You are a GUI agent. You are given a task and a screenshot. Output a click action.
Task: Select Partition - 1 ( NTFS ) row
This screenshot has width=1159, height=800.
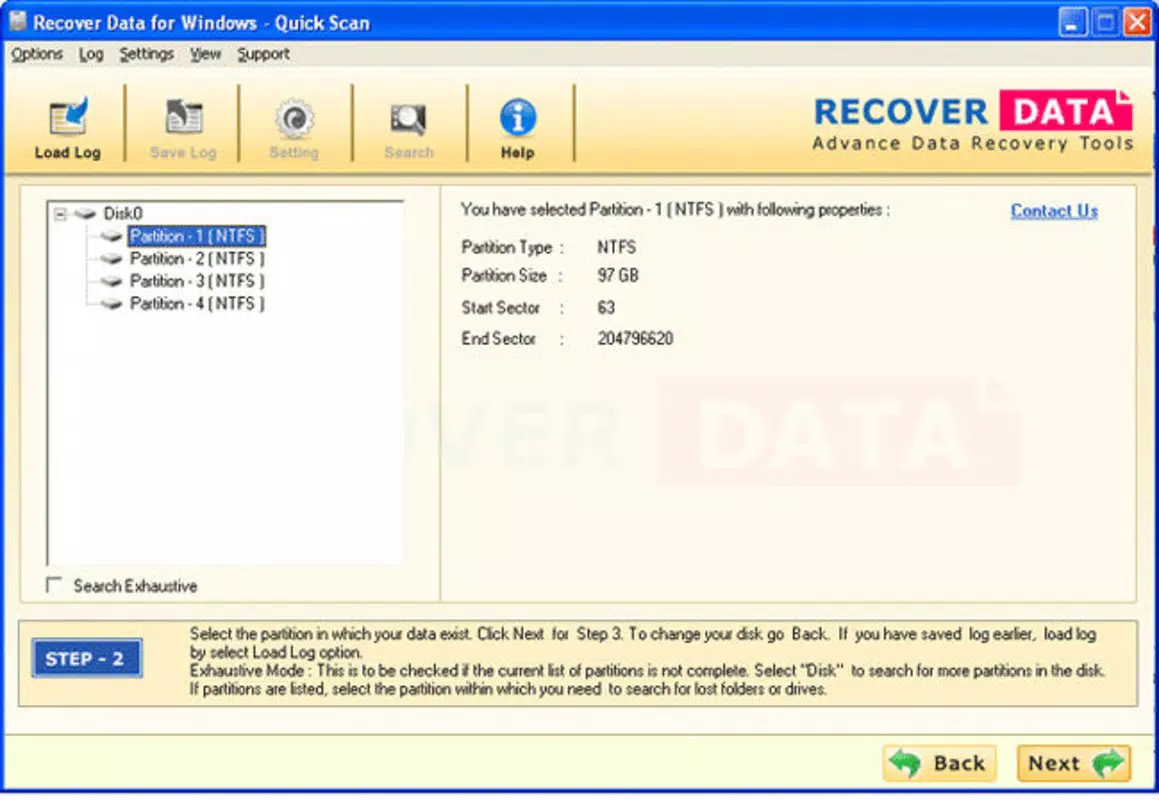point(197,236)
